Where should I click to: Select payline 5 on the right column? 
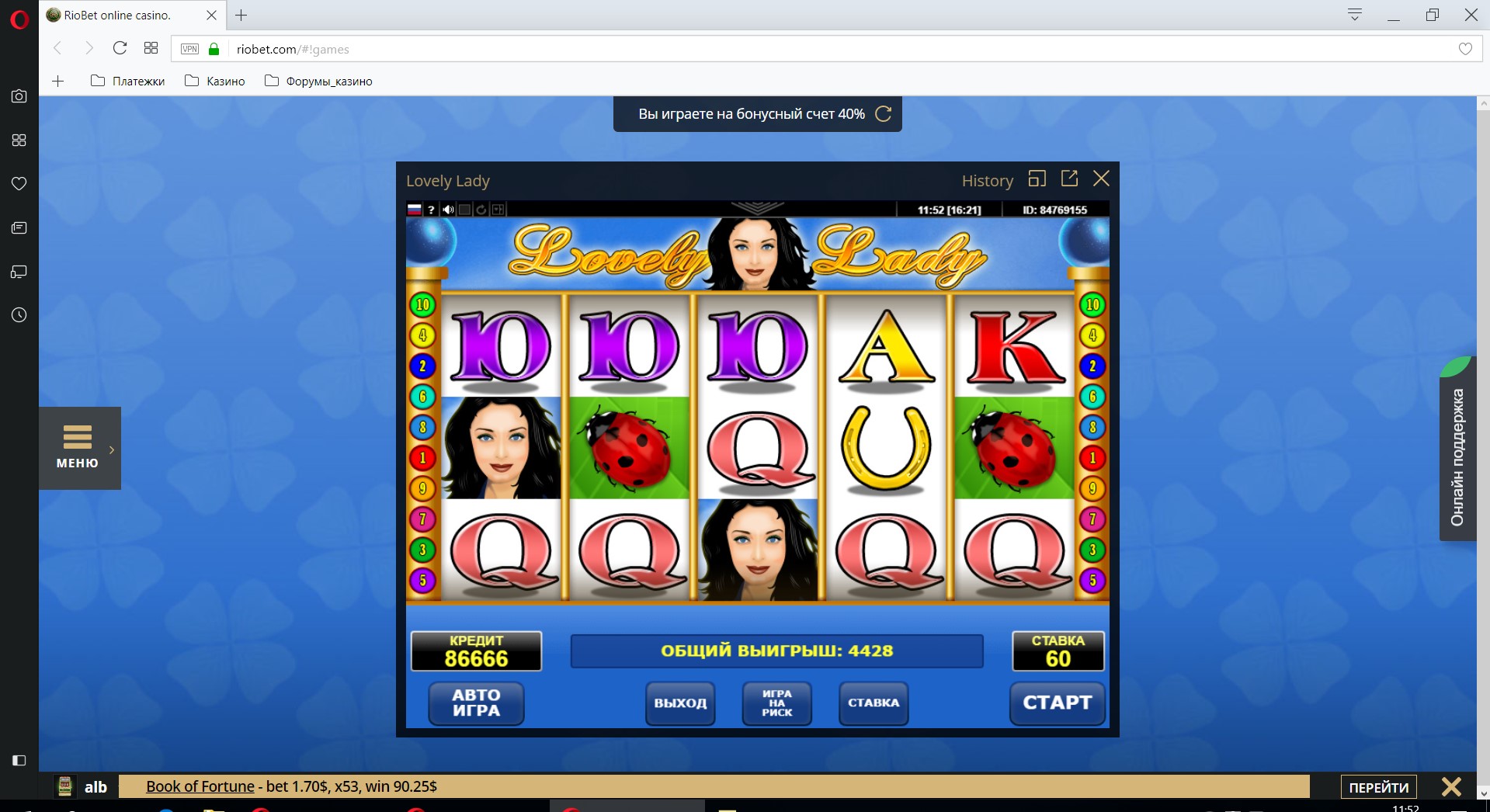pyautogui.click(x=1092, y=580)
